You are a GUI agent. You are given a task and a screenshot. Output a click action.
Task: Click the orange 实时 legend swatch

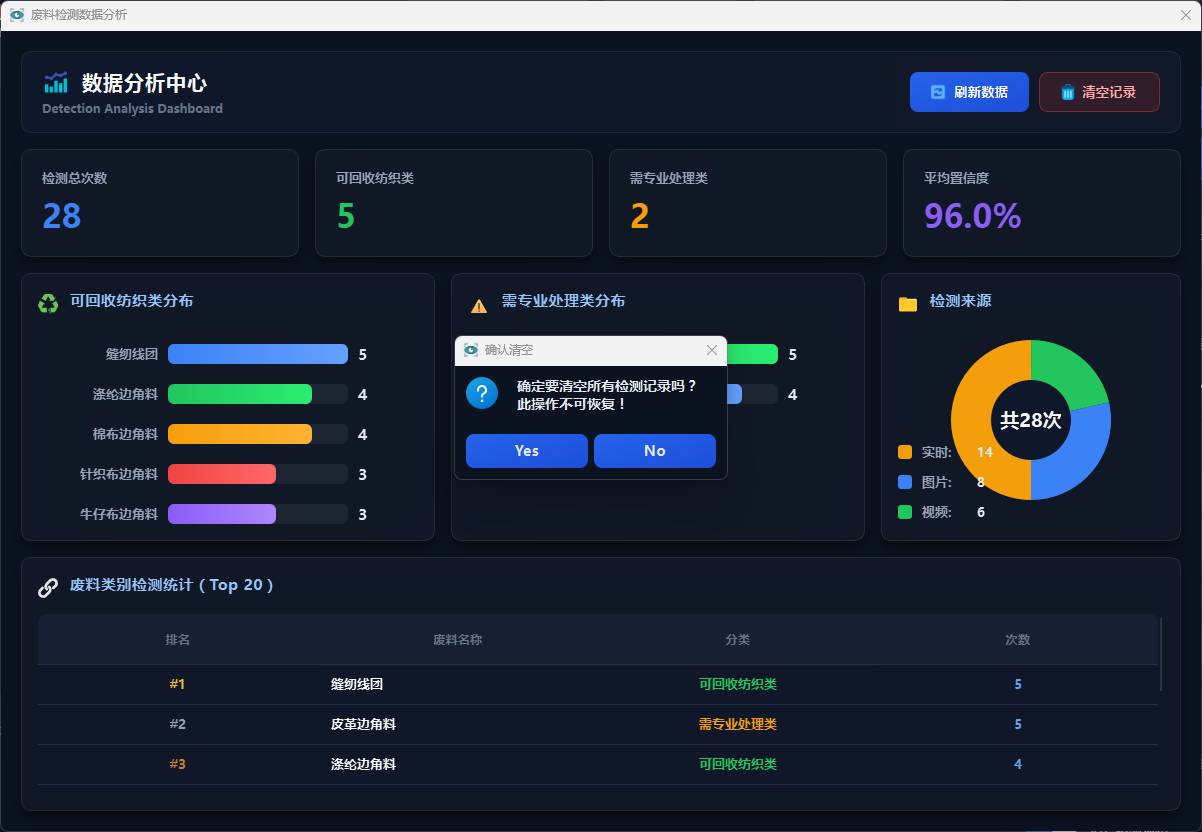click(905, 452)
